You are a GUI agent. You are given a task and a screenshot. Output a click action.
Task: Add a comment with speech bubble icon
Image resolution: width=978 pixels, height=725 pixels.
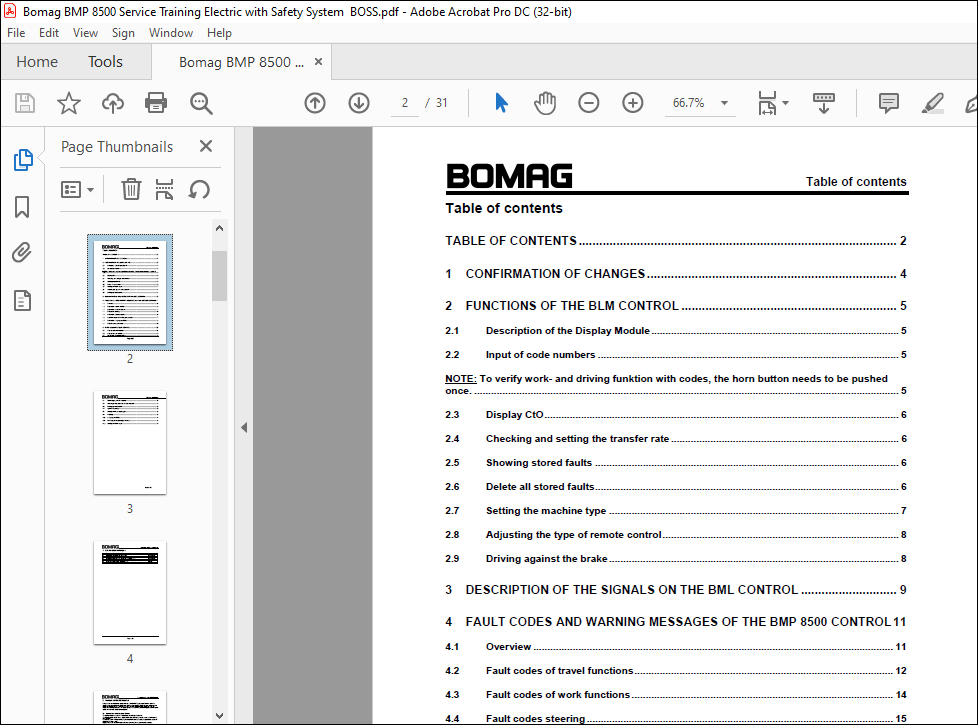[x=888, y=103]
